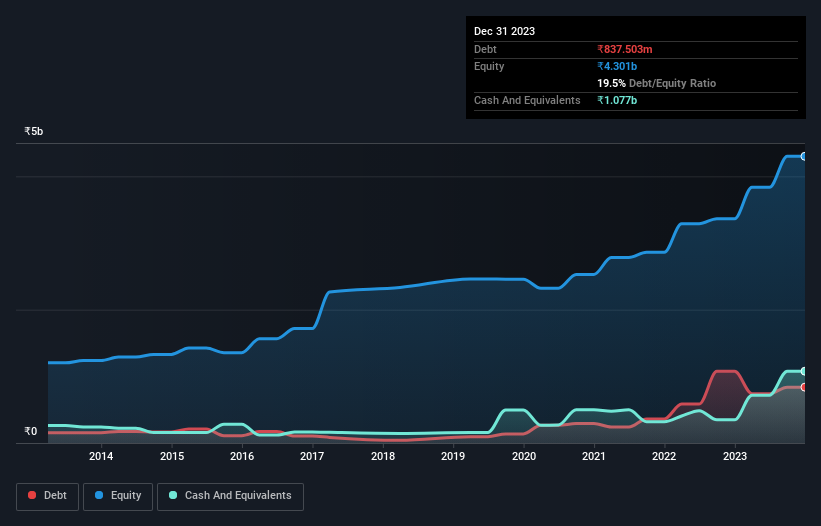Click the ₹5b y-axis label

tap(34, 131)
